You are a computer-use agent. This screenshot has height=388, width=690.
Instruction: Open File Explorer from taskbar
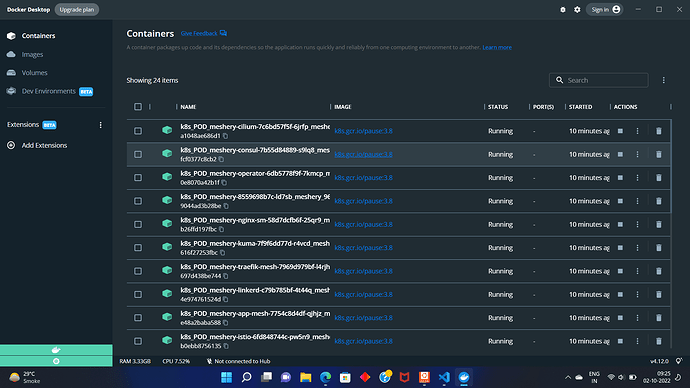305,377
